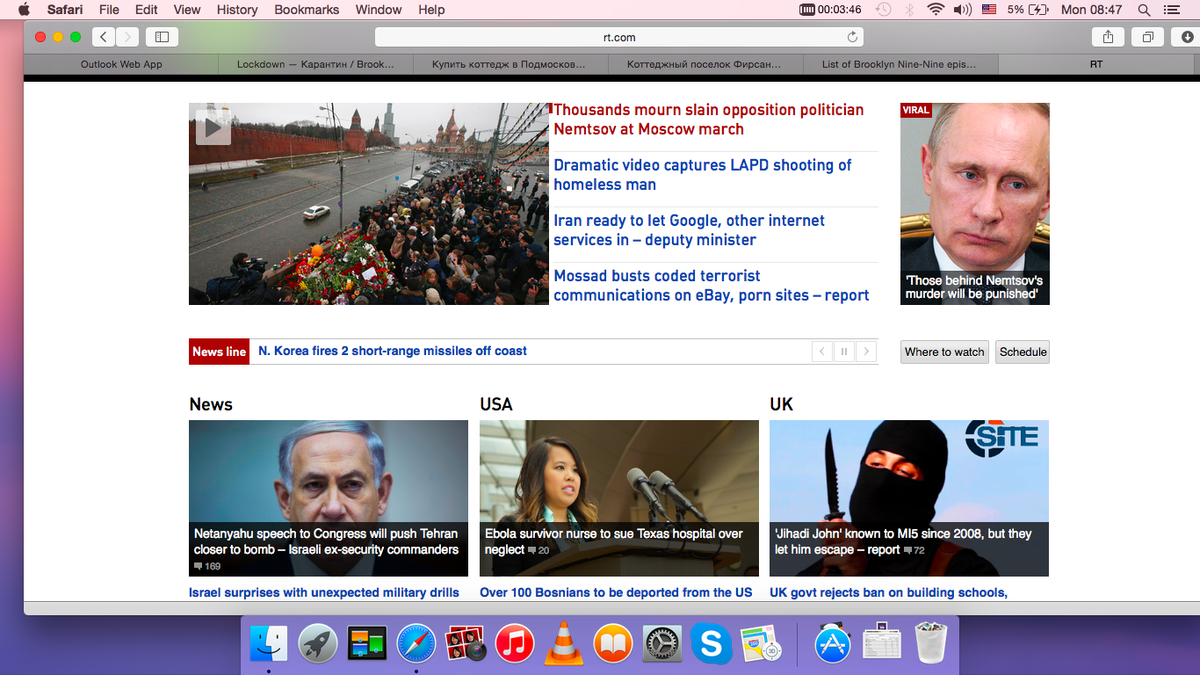The image size is (1200, 675).
Task: Show next news line item
Action: pos(866,351)
